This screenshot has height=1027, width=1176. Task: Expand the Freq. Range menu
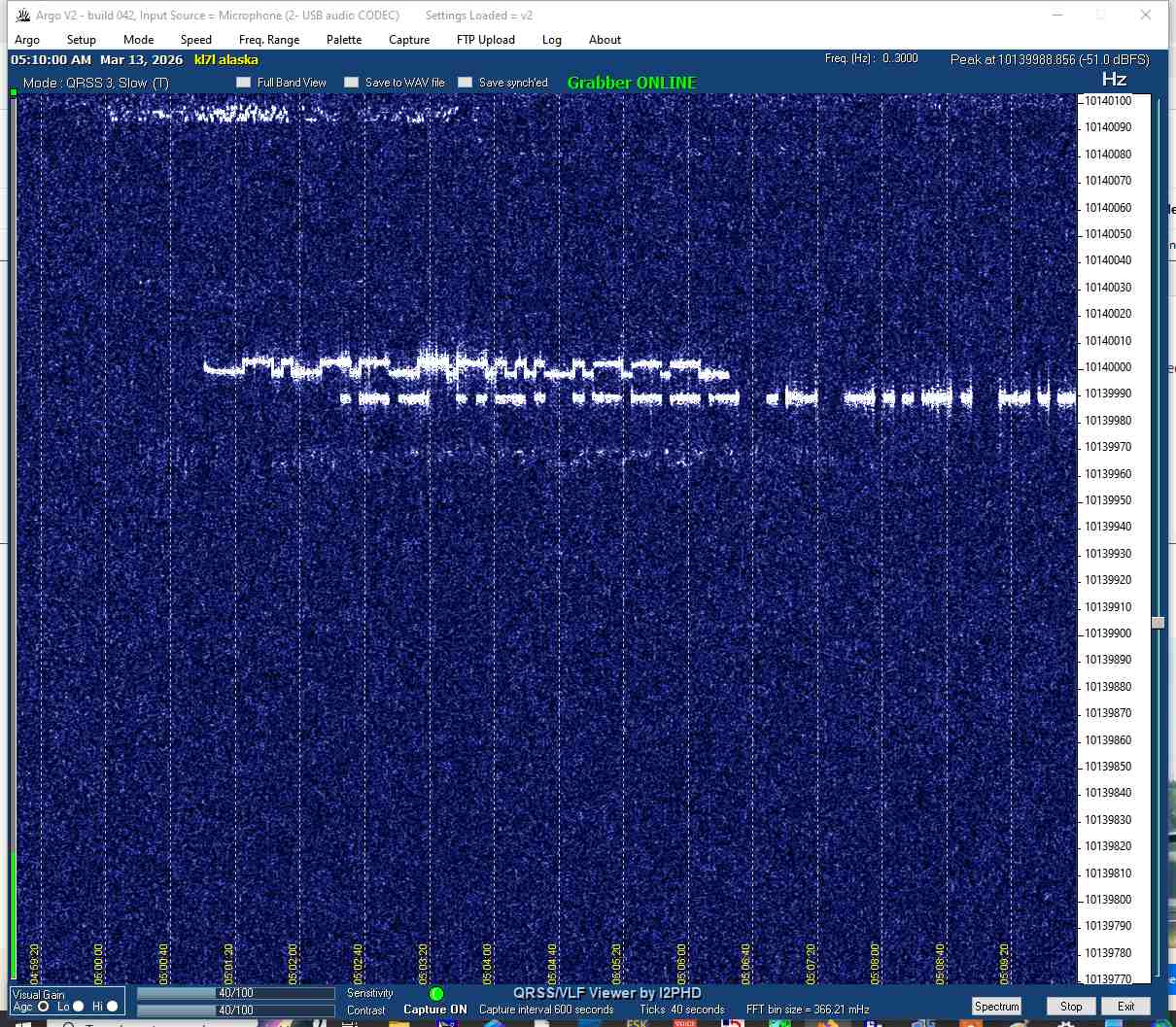269,40
